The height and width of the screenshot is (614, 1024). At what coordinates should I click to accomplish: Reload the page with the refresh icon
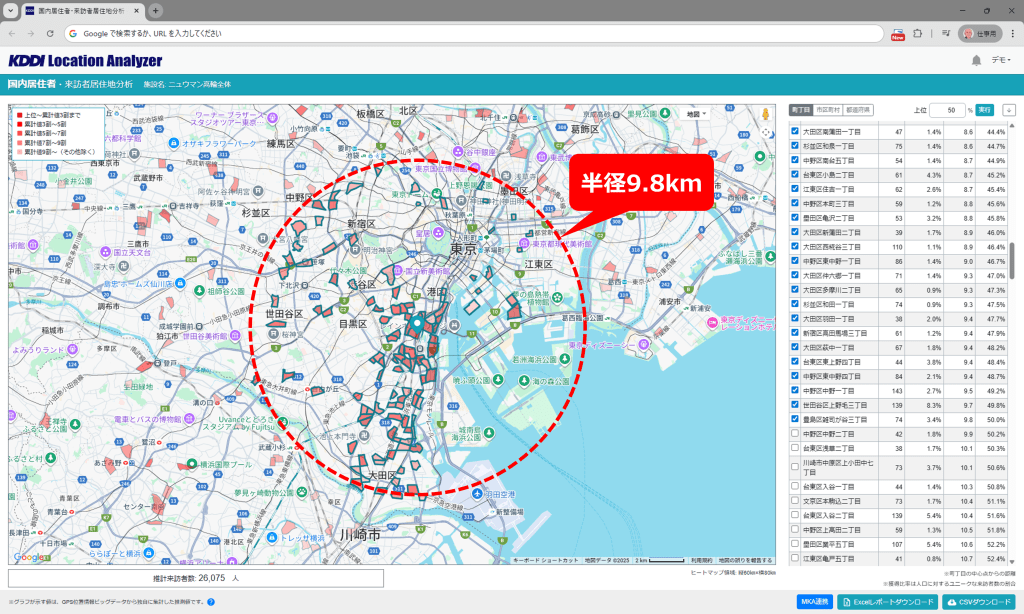50,33
